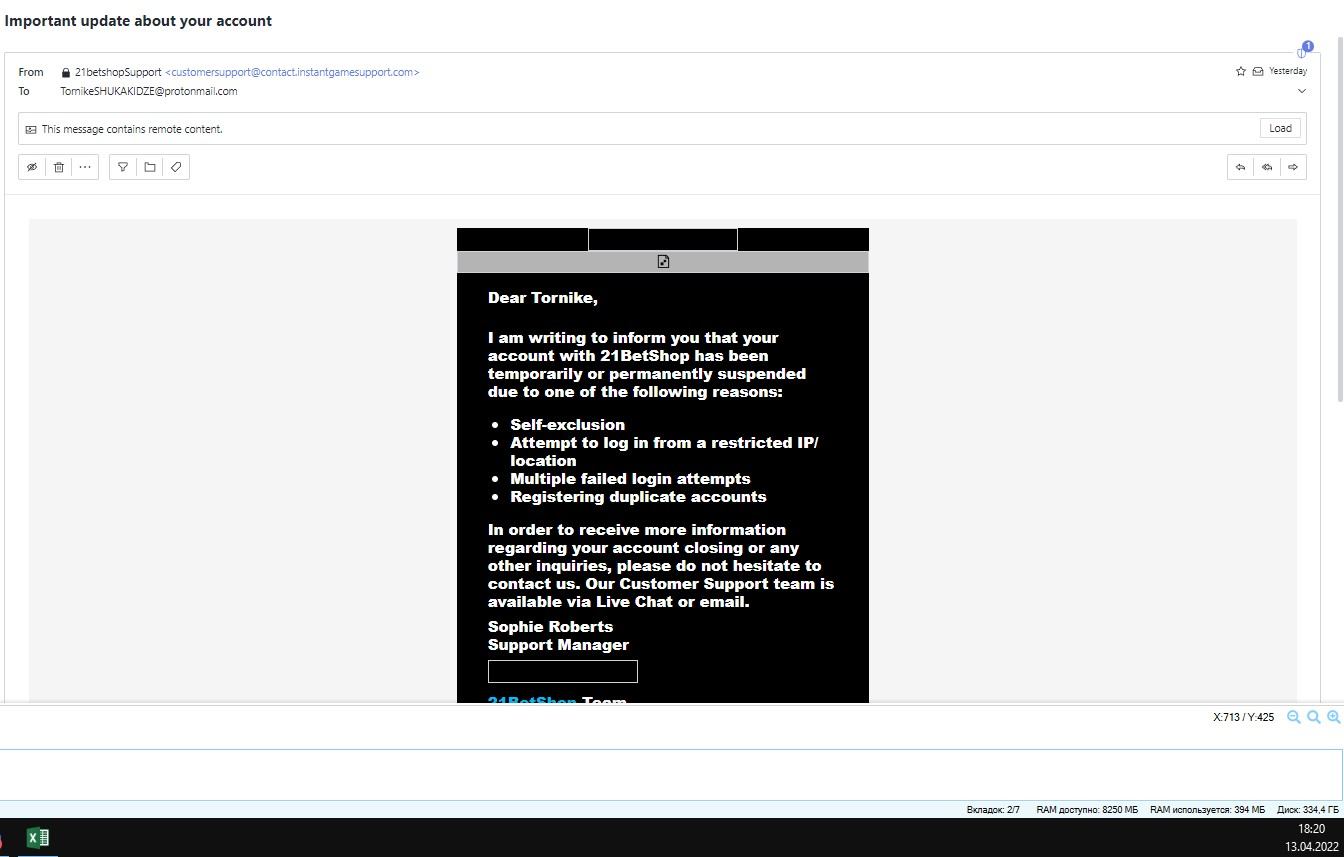
Task: Forward this email
Action: point(1293,167)
